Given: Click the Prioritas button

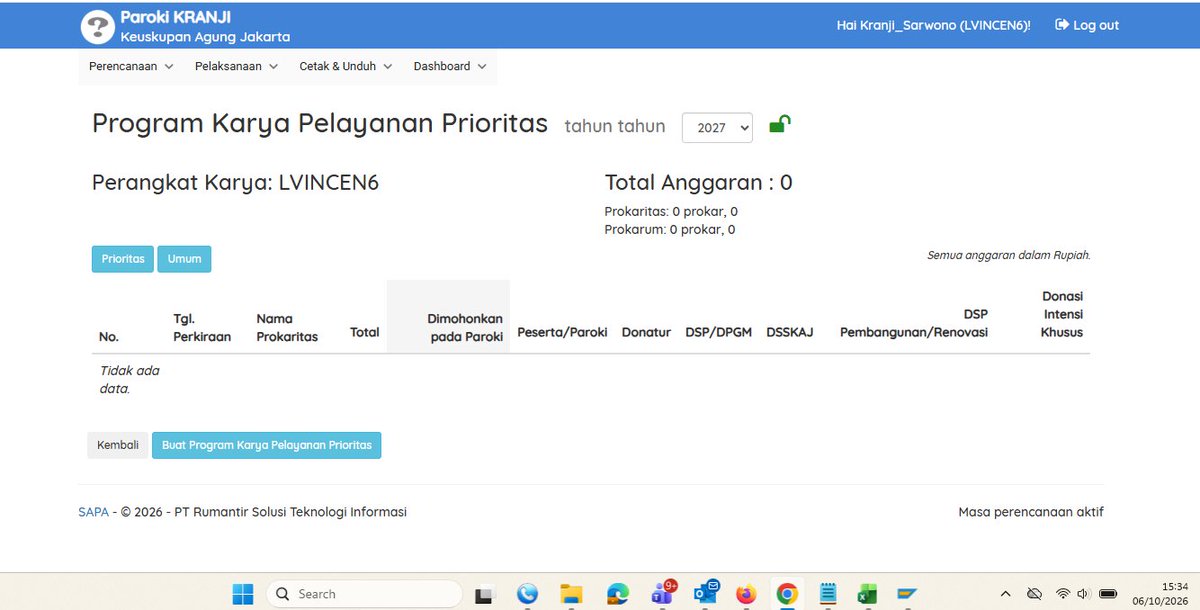Looking at the screenshot, I should pyautogui.click(x=123, y=259).
